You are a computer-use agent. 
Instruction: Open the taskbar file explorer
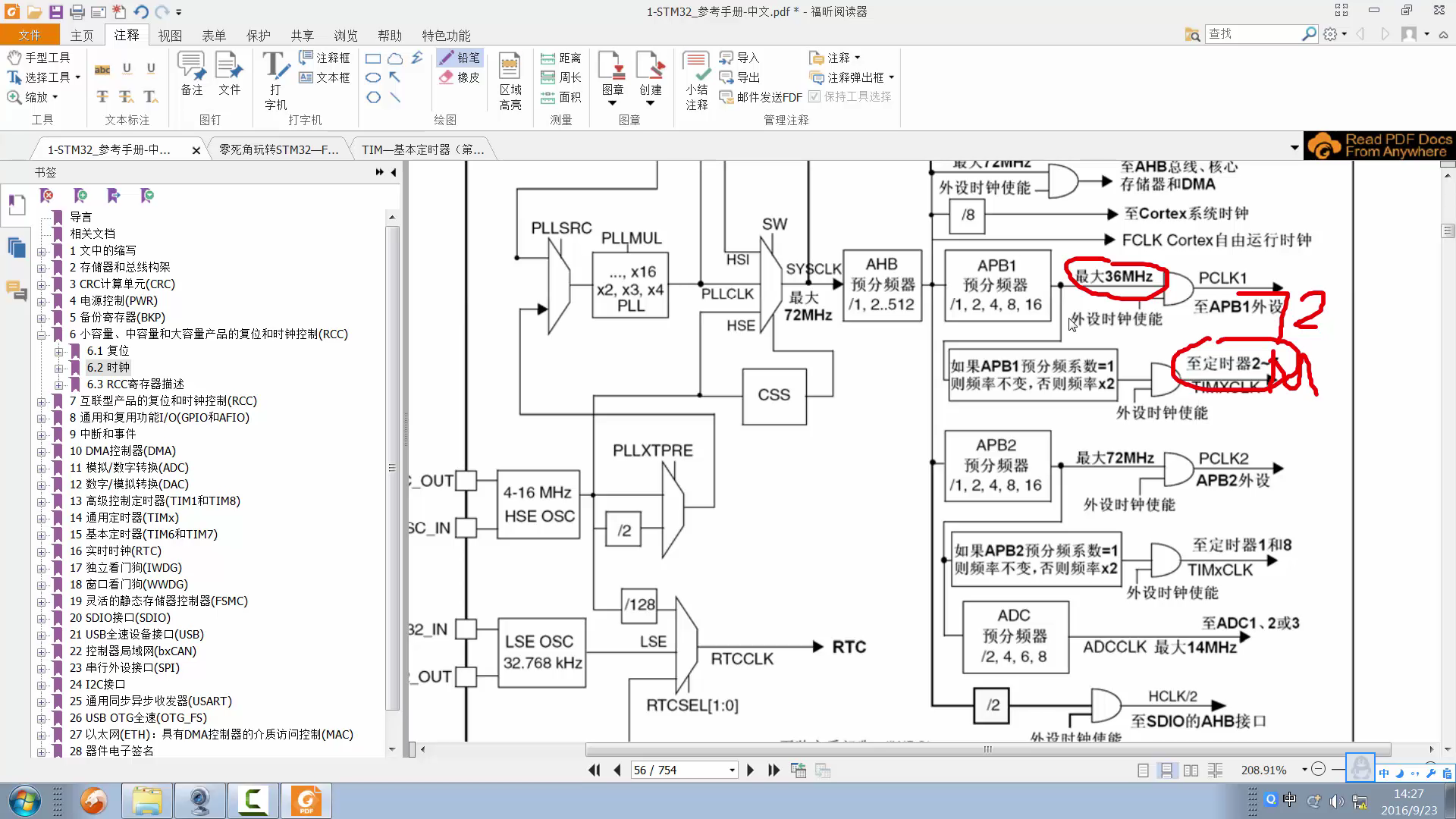coord(147,802)
